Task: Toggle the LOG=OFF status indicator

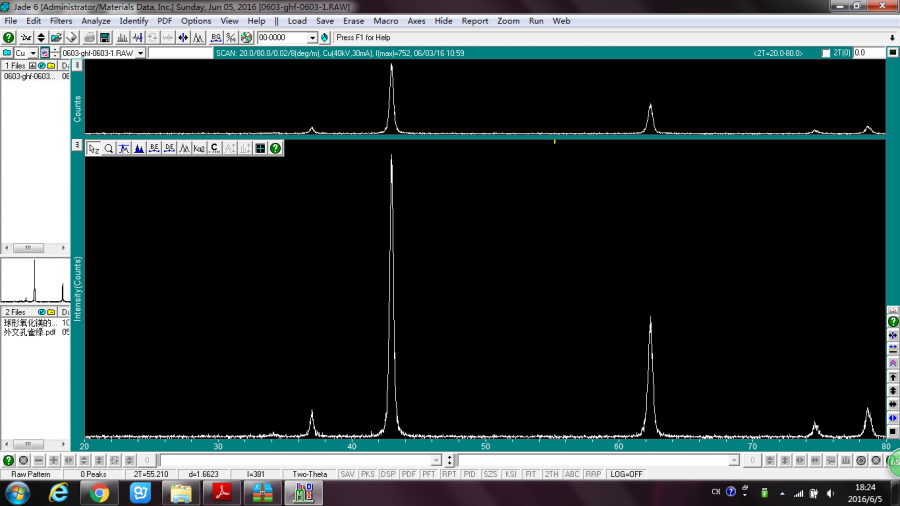Action: 625,474
